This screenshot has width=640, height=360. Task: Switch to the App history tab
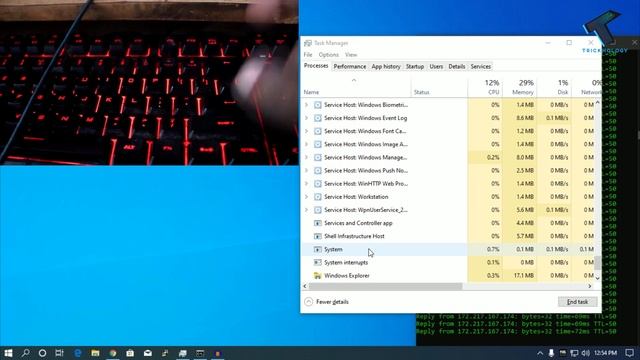(x=386, y=67)
